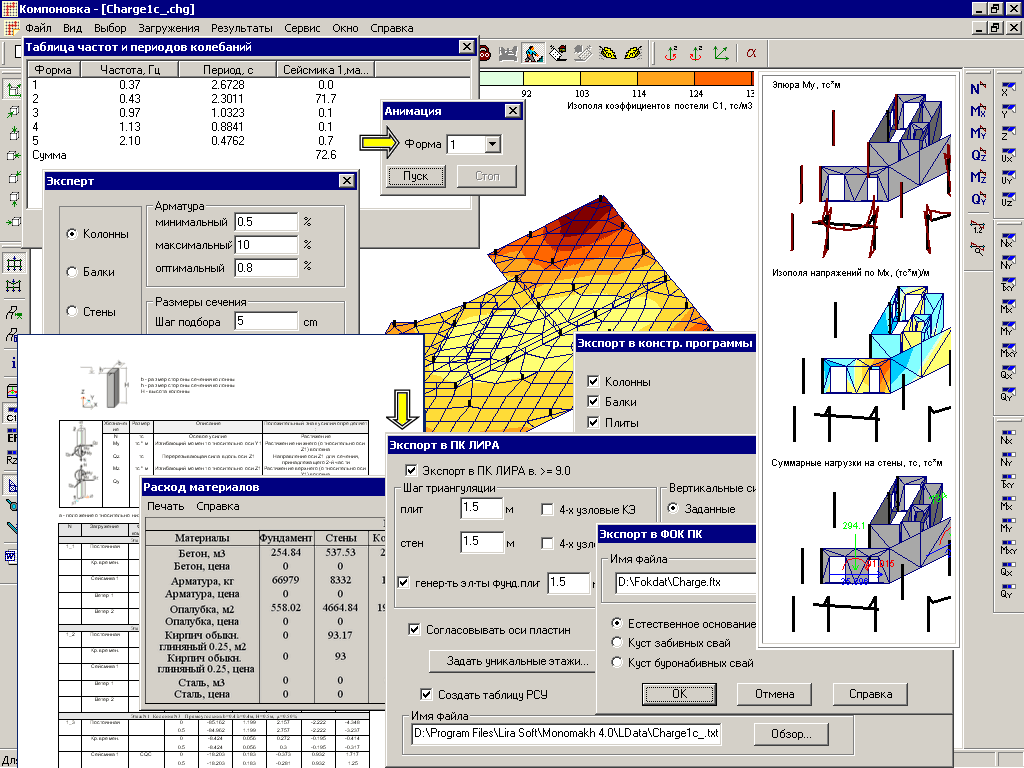Open Печать menu in Расход материалов window
The image size is (1024, 768).
coord(165,506)
